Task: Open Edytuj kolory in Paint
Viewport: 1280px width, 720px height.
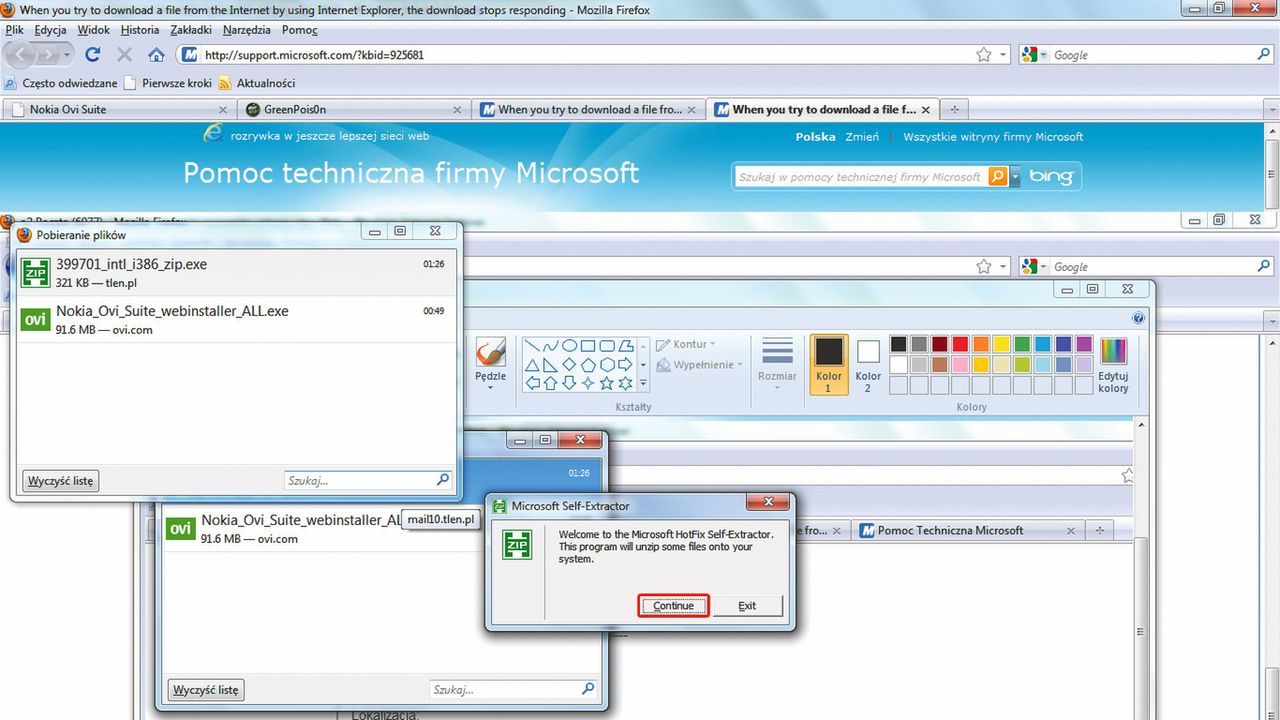Action: [1113, 365]
